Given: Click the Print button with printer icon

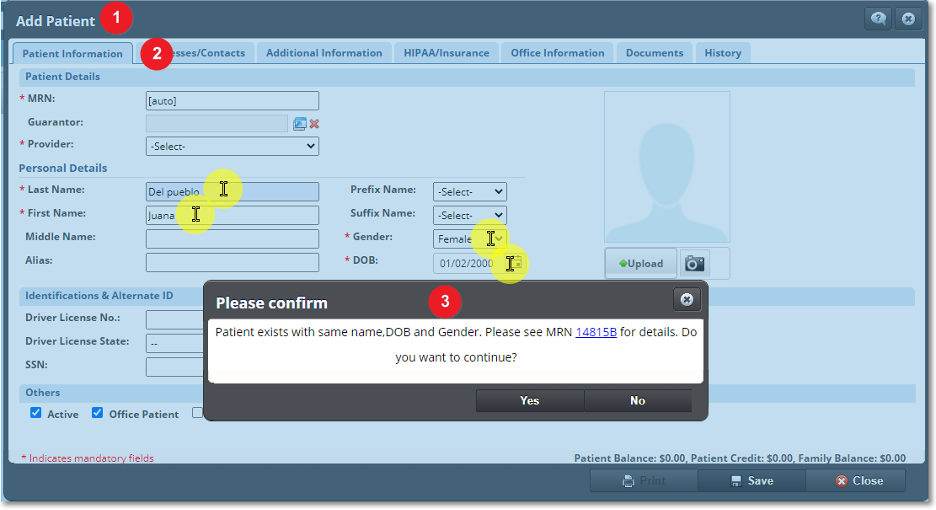Looking at the screenshot, I should click(x=643, y=481).
